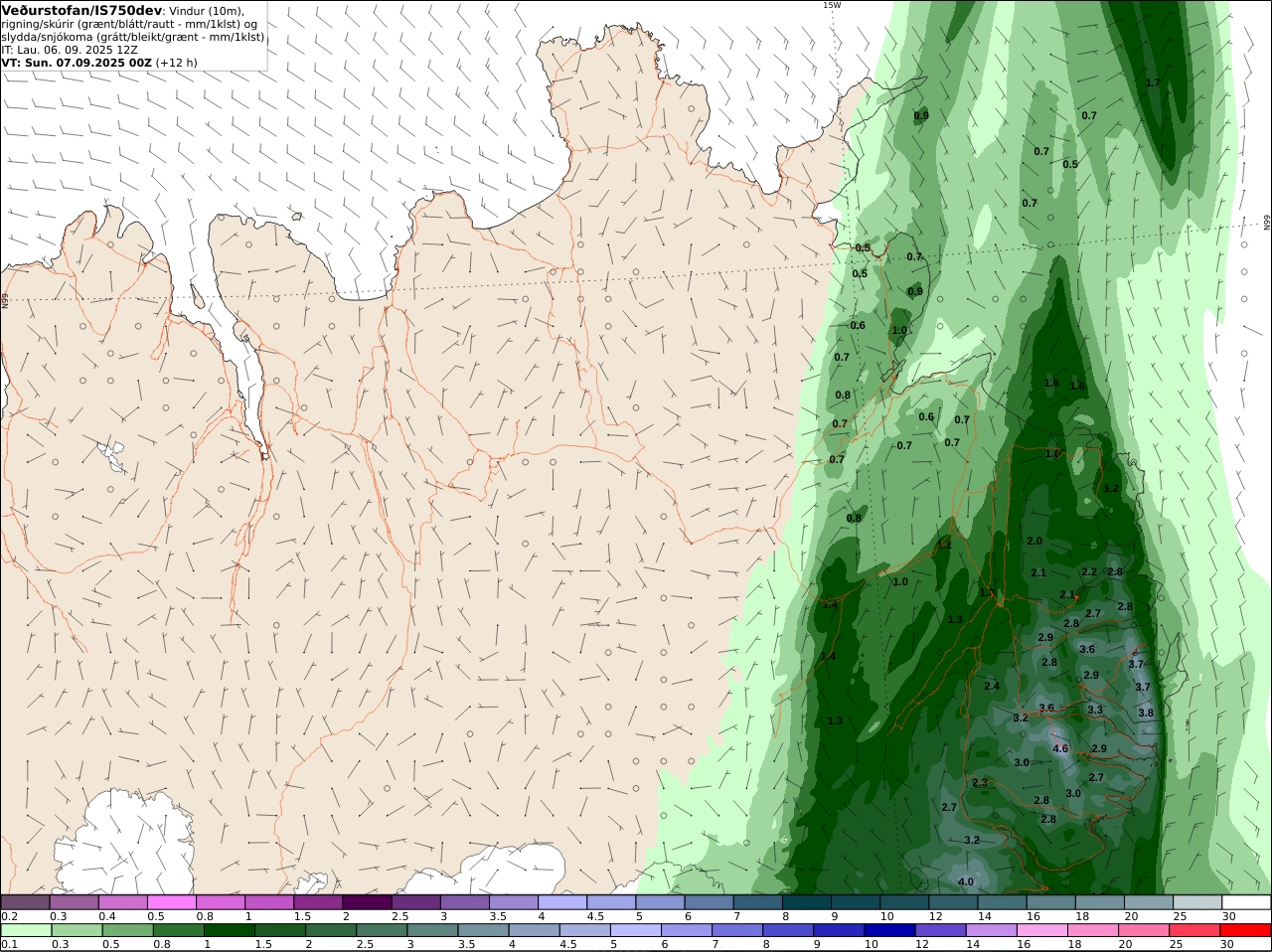Click the 3.3 precipitation value on the map
This screenshot has height=952, width=1272.
(x=1095, y=710)
